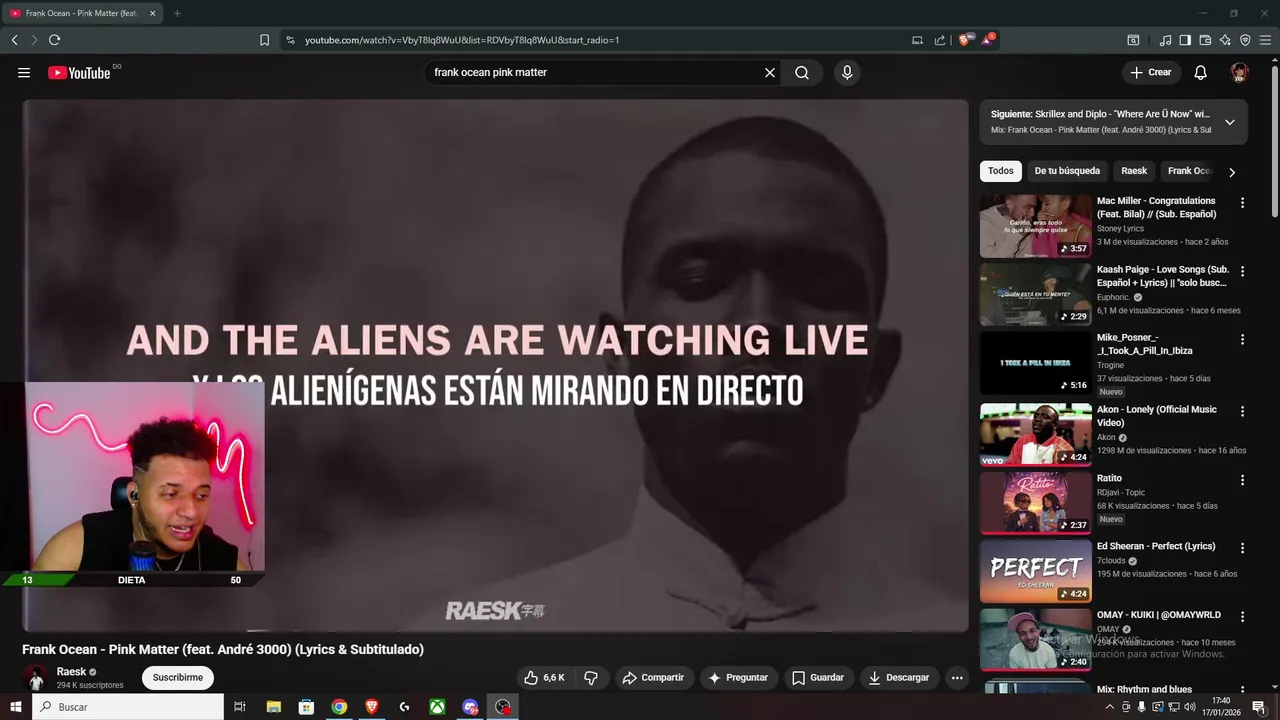Open Mike Posner Ibiza video thumbnail
This screenshot has width=1280, height=720.
[x=1036, y=363]
